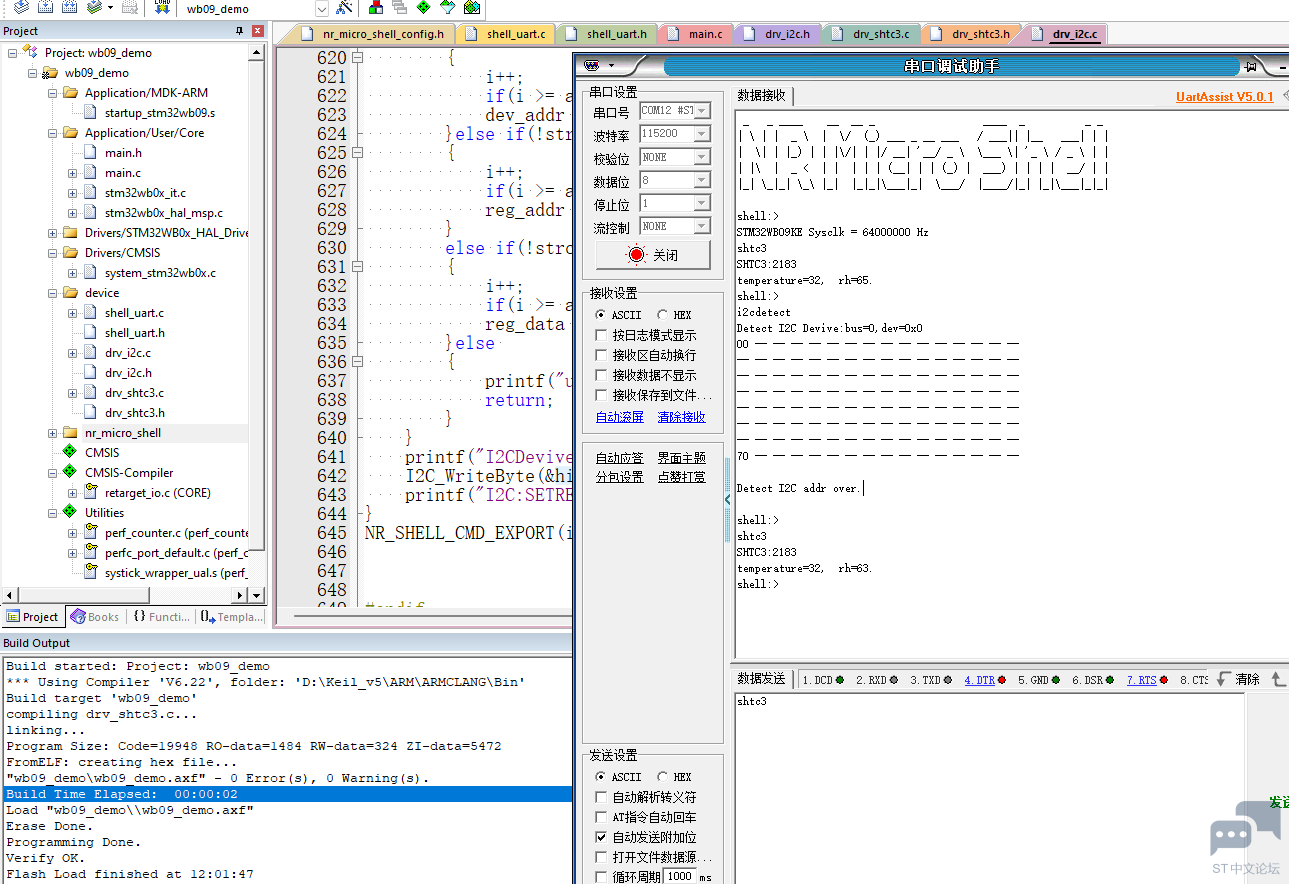Click the 清除接收 link
The image size is (1289, 884).
(681, 417)
